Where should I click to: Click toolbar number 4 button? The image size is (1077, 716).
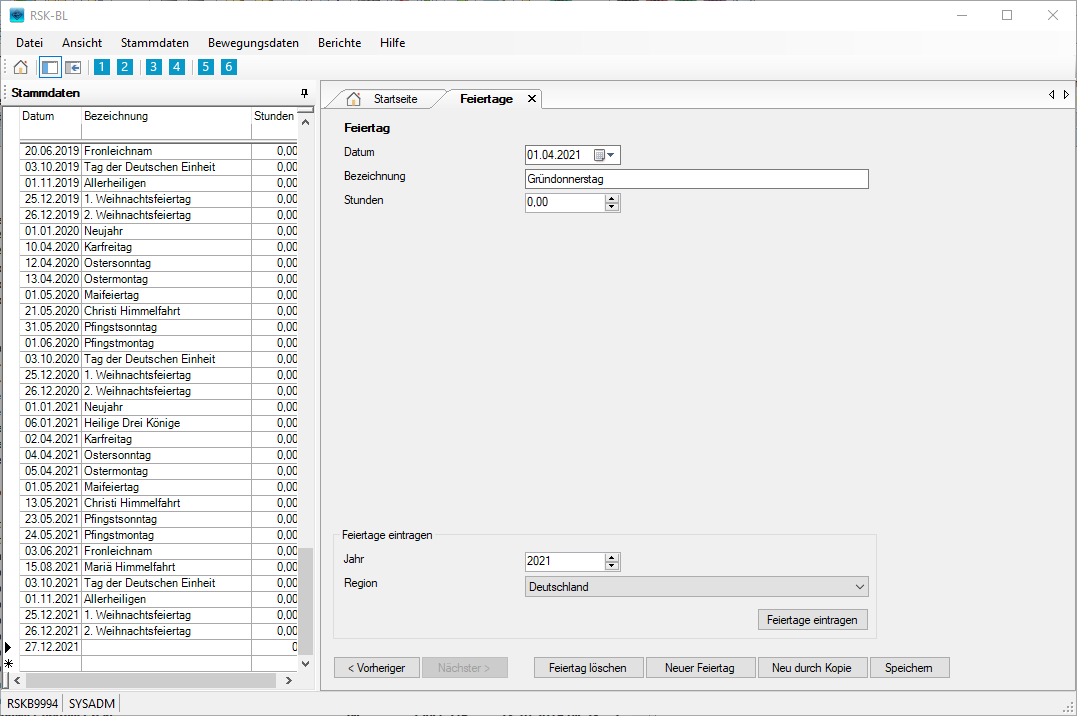(x=177, y=67)
